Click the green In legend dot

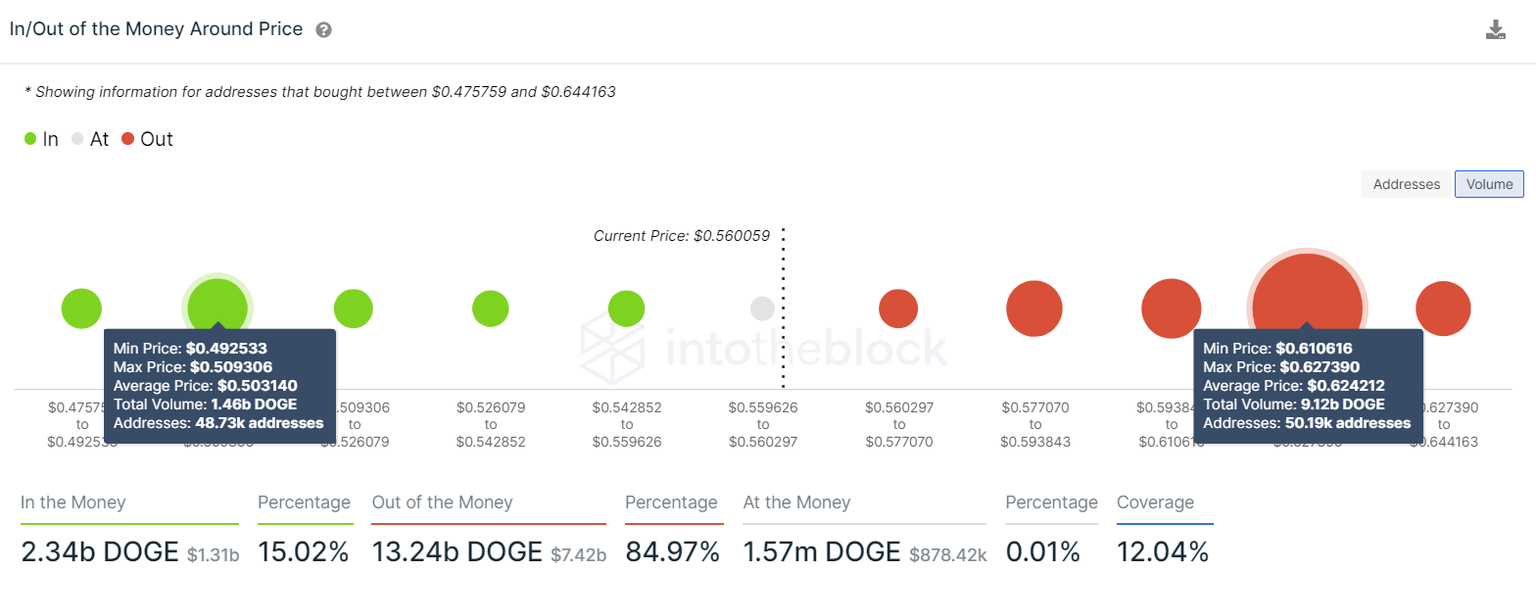pyautogui.click(x=29, y=139)
